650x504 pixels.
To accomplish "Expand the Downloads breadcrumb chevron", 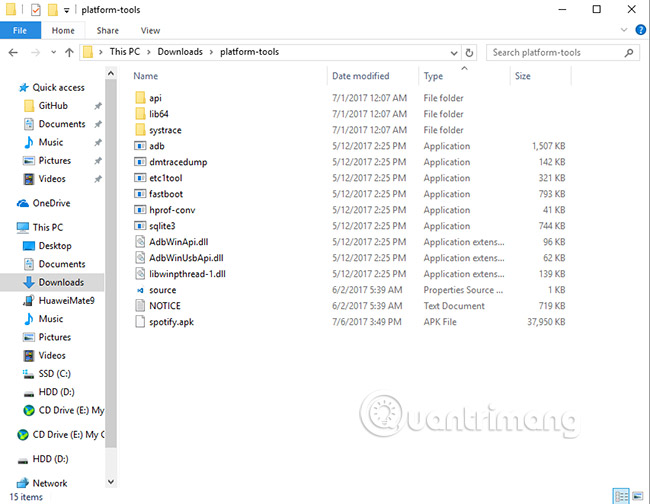I will [x=211, y=52].
